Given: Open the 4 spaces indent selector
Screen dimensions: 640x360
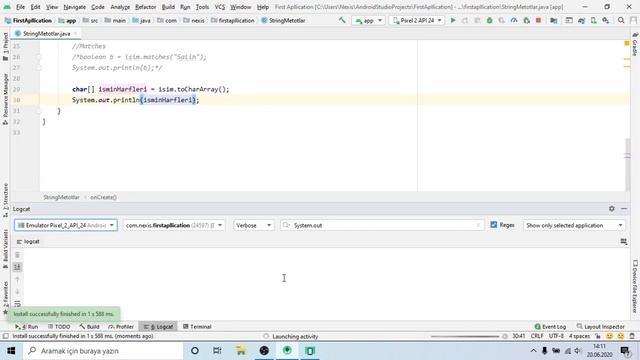Looking at the screenshot, I should click(x=579, y=336).
